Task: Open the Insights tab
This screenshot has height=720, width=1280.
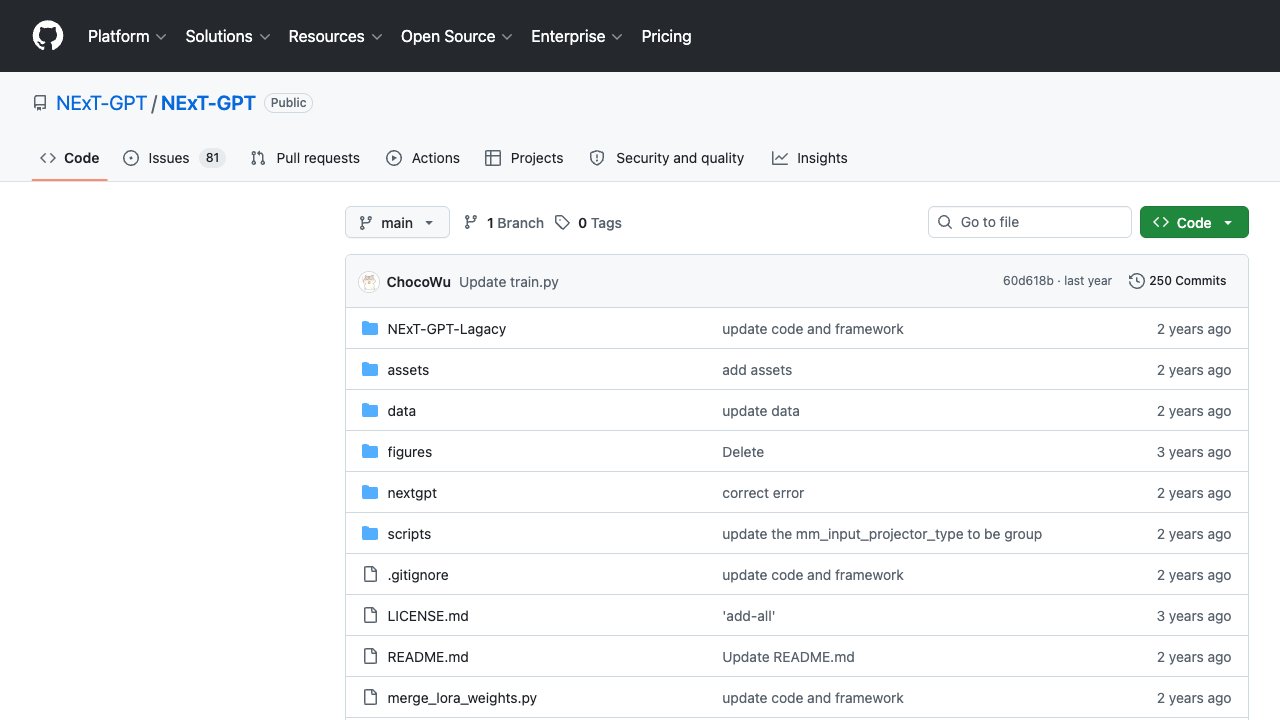Action: (x=810, y=158)
